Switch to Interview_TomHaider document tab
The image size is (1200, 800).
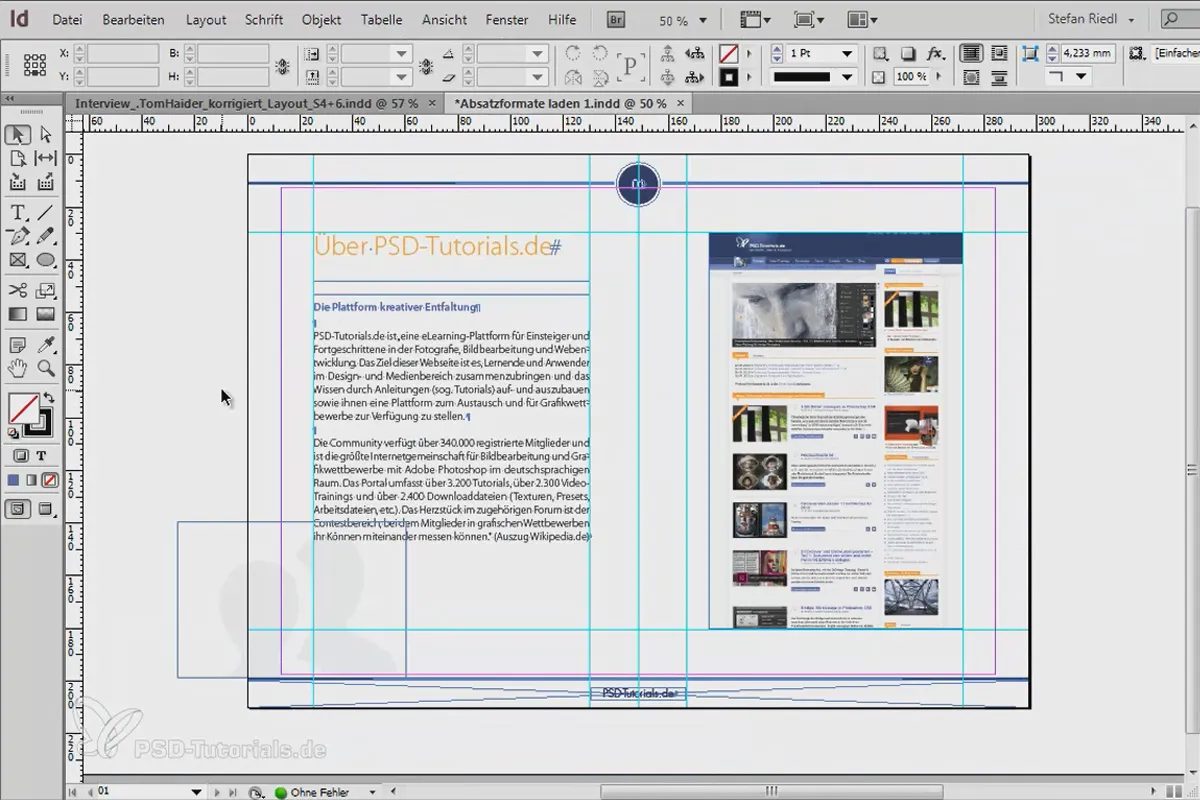point(246,103)
